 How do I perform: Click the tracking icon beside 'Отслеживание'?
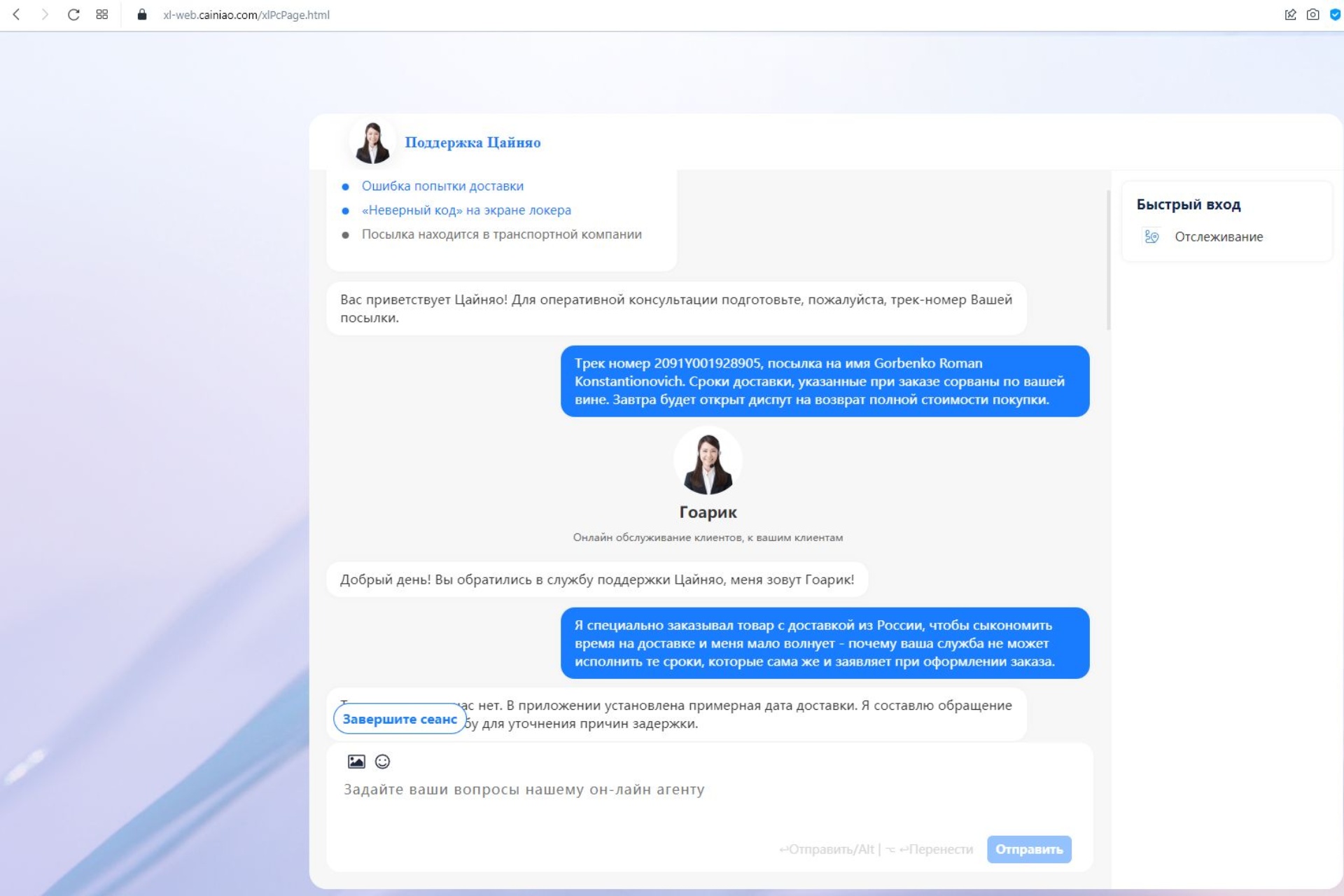[x=1152, y=237]
